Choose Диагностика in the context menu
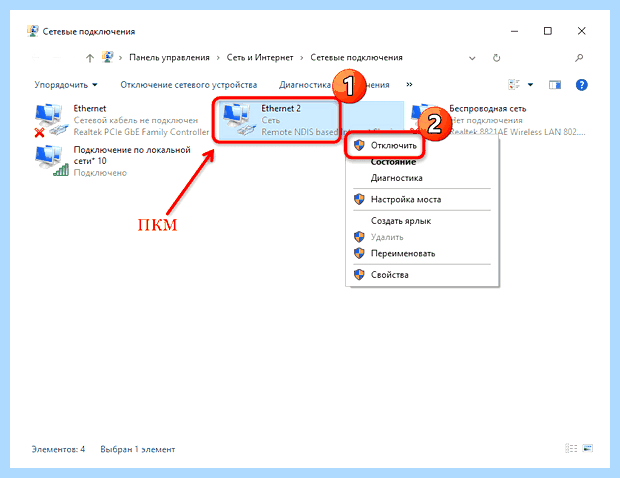The image size is (620, 478). click(x=422, y=178)
